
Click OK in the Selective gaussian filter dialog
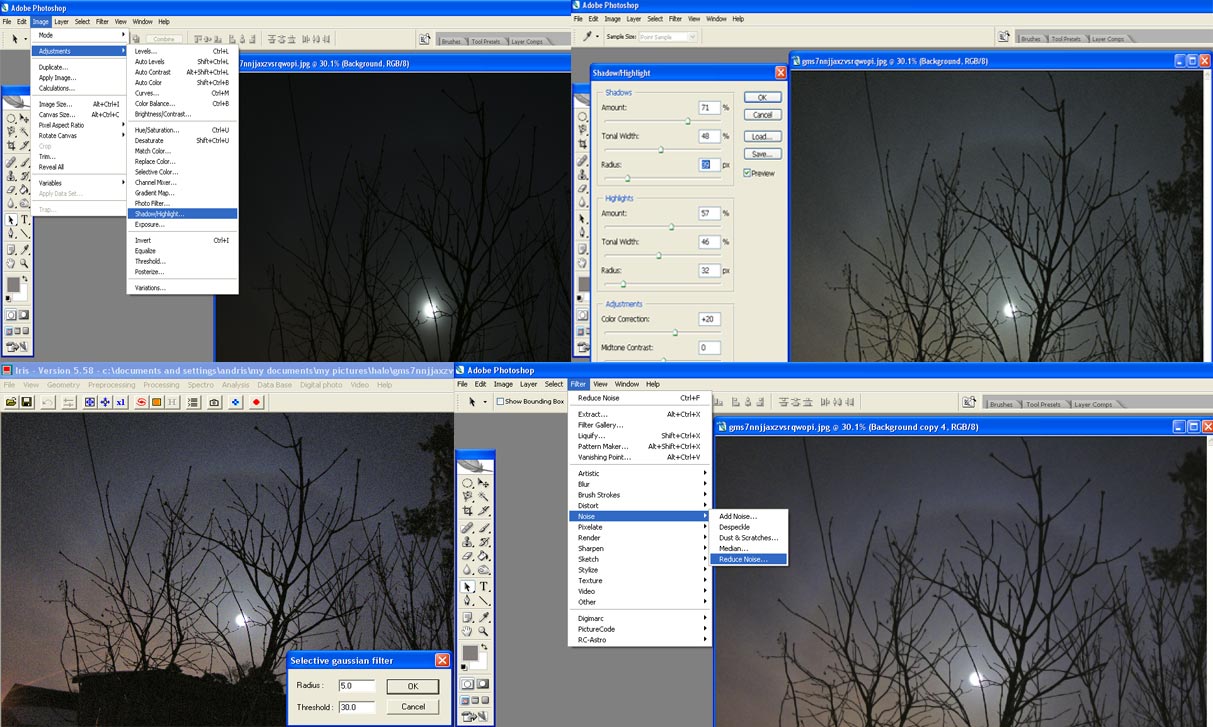(x=413, y=687)
